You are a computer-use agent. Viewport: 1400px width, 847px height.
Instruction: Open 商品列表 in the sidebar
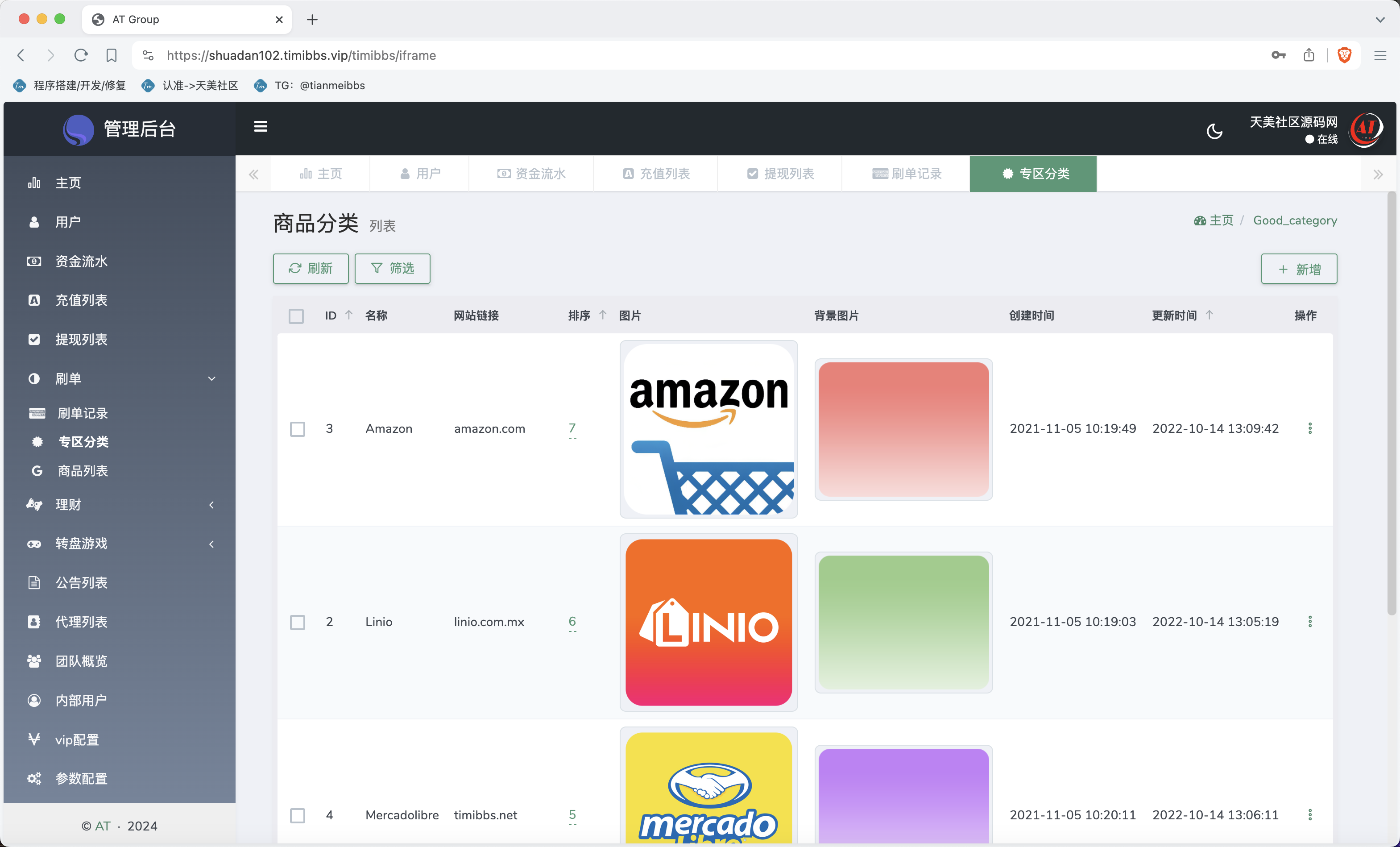click(119, 471)
